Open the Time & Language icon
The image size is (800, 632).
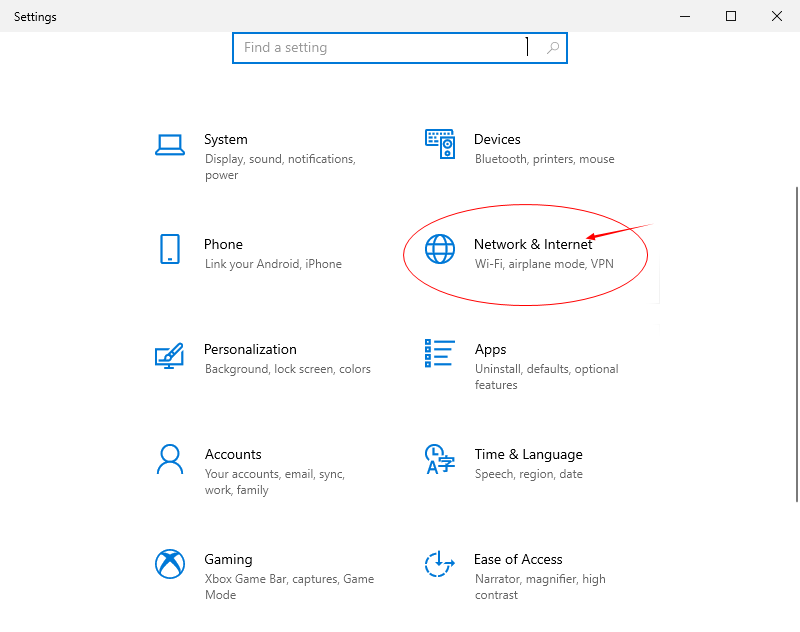(x=440, y=459)
